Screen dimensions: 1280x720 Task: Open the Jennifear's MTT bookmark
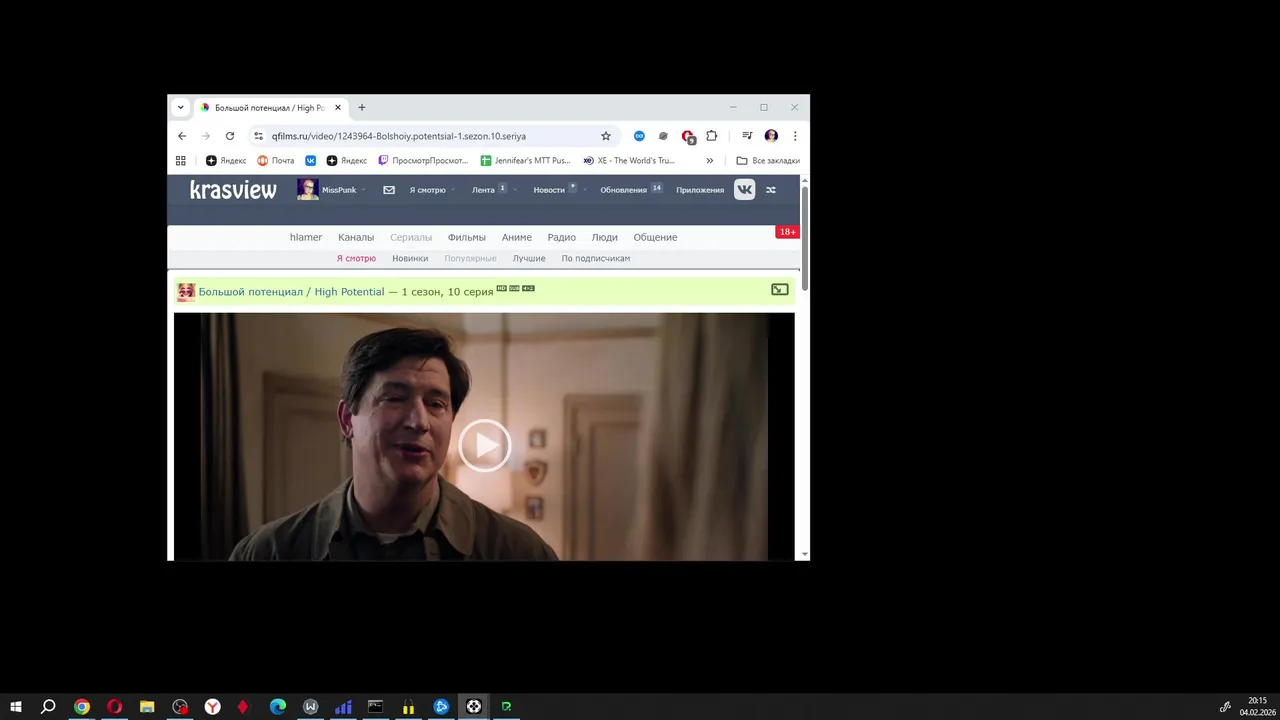click(525, 160)
